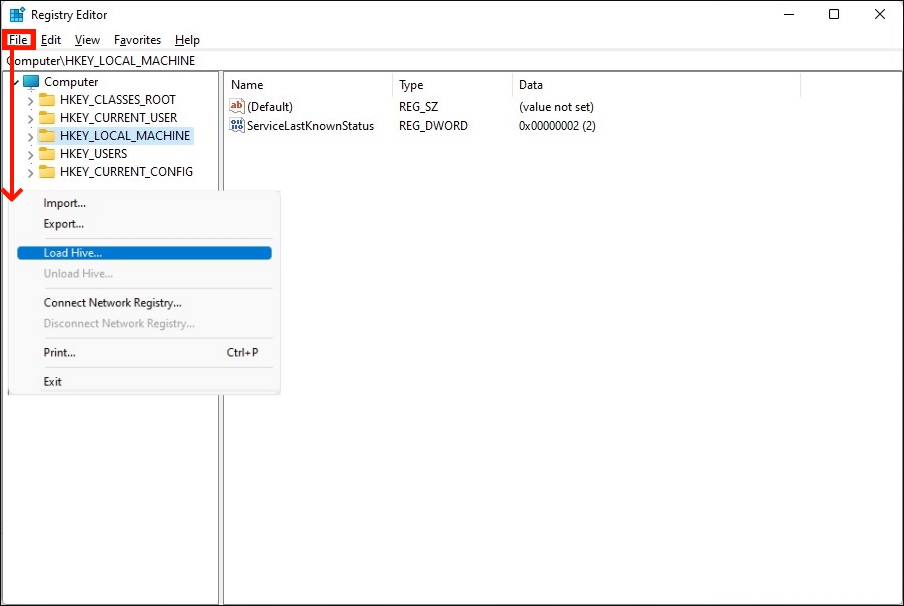The width and height of the screenshot is (904, 606).
Task: Expand the HKEY_USERS tree node
Action: tap(30, 154)
